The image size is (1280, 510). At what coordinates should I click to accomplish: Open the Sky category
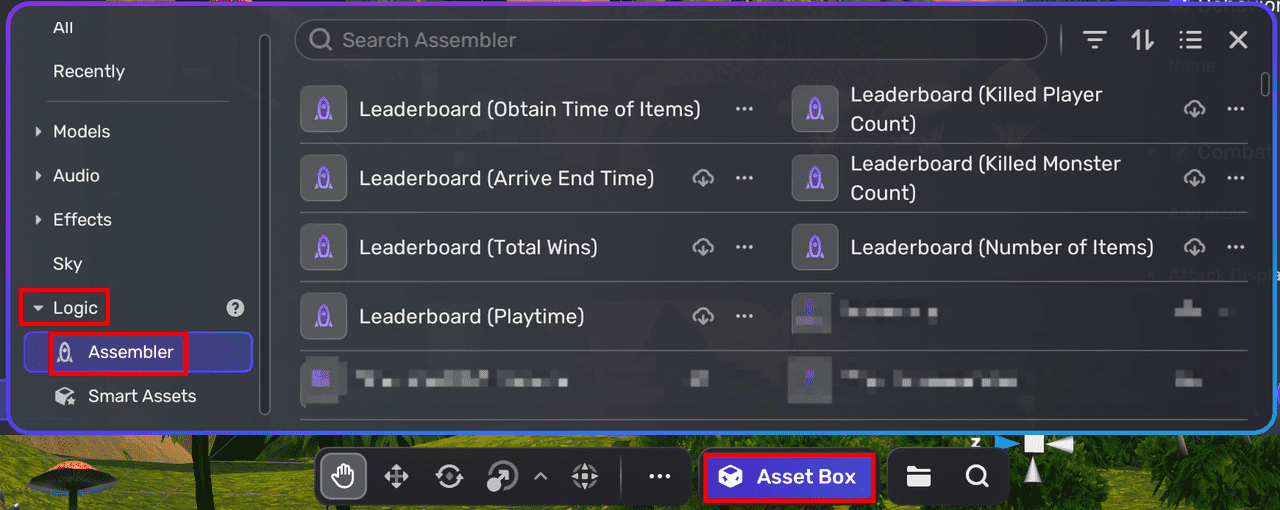(x=67, y=264)
